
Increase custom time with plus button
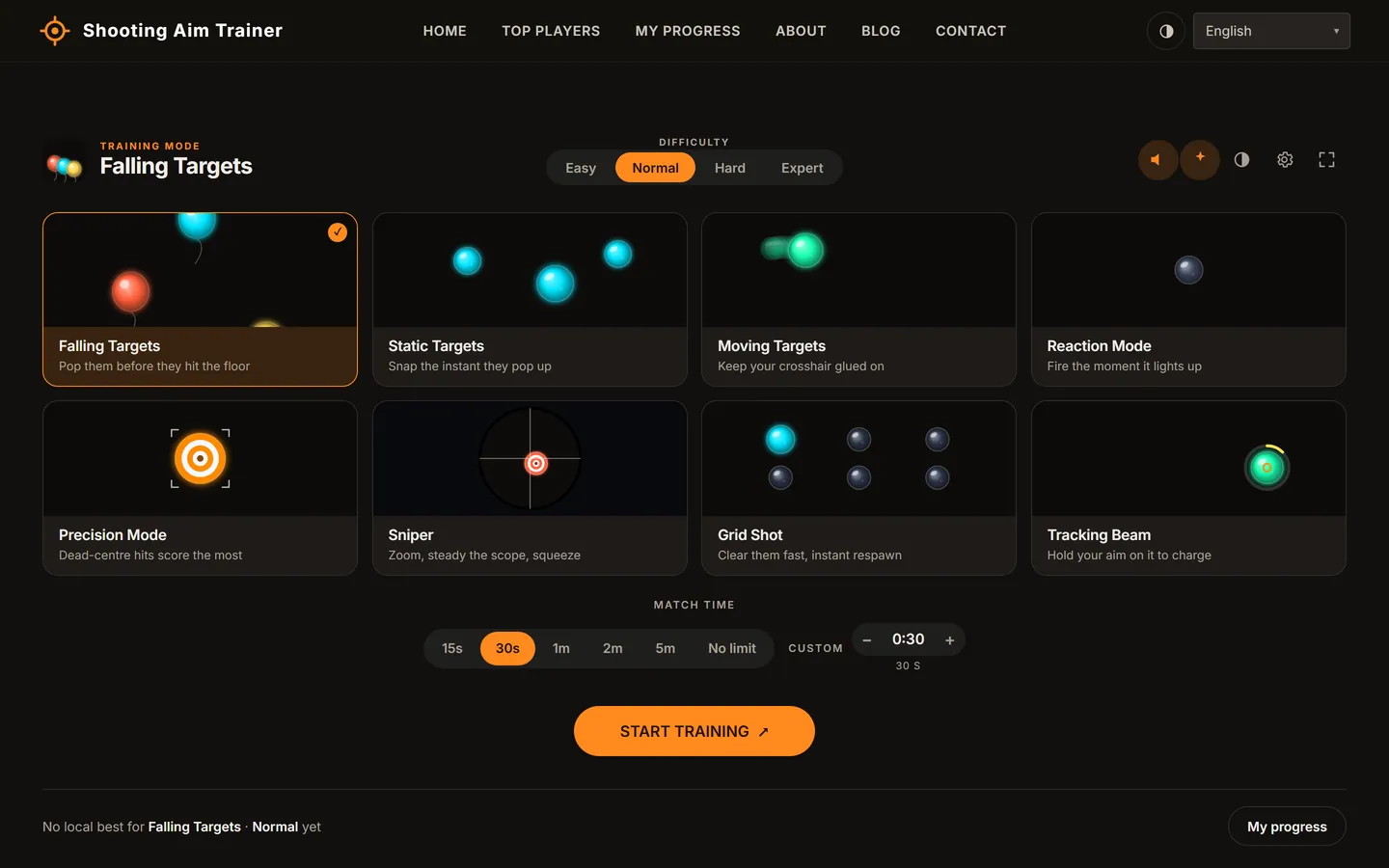tap(950, 640)
